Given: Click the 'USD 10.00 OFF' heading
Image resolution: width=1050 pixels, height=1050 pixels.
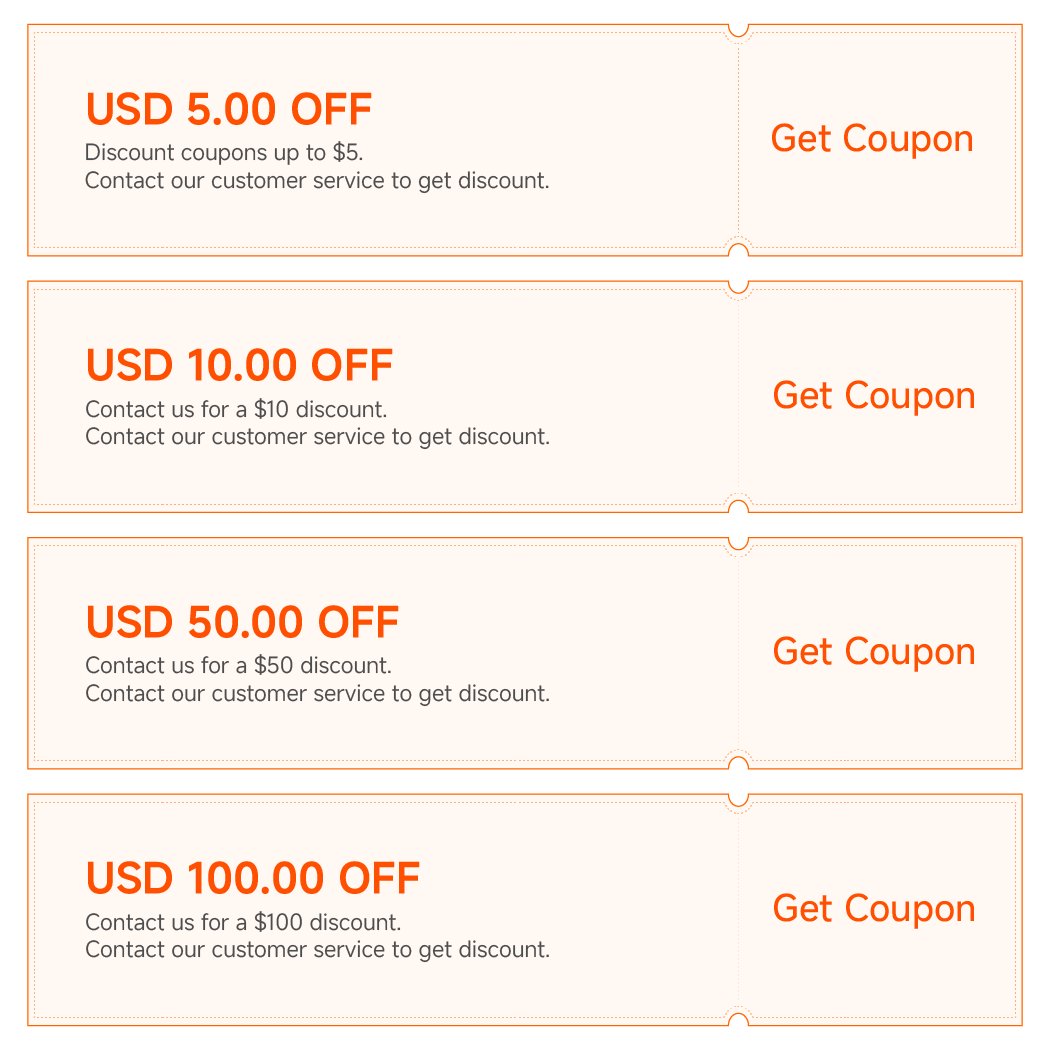Looking at the screenshot, I should 239,365.
